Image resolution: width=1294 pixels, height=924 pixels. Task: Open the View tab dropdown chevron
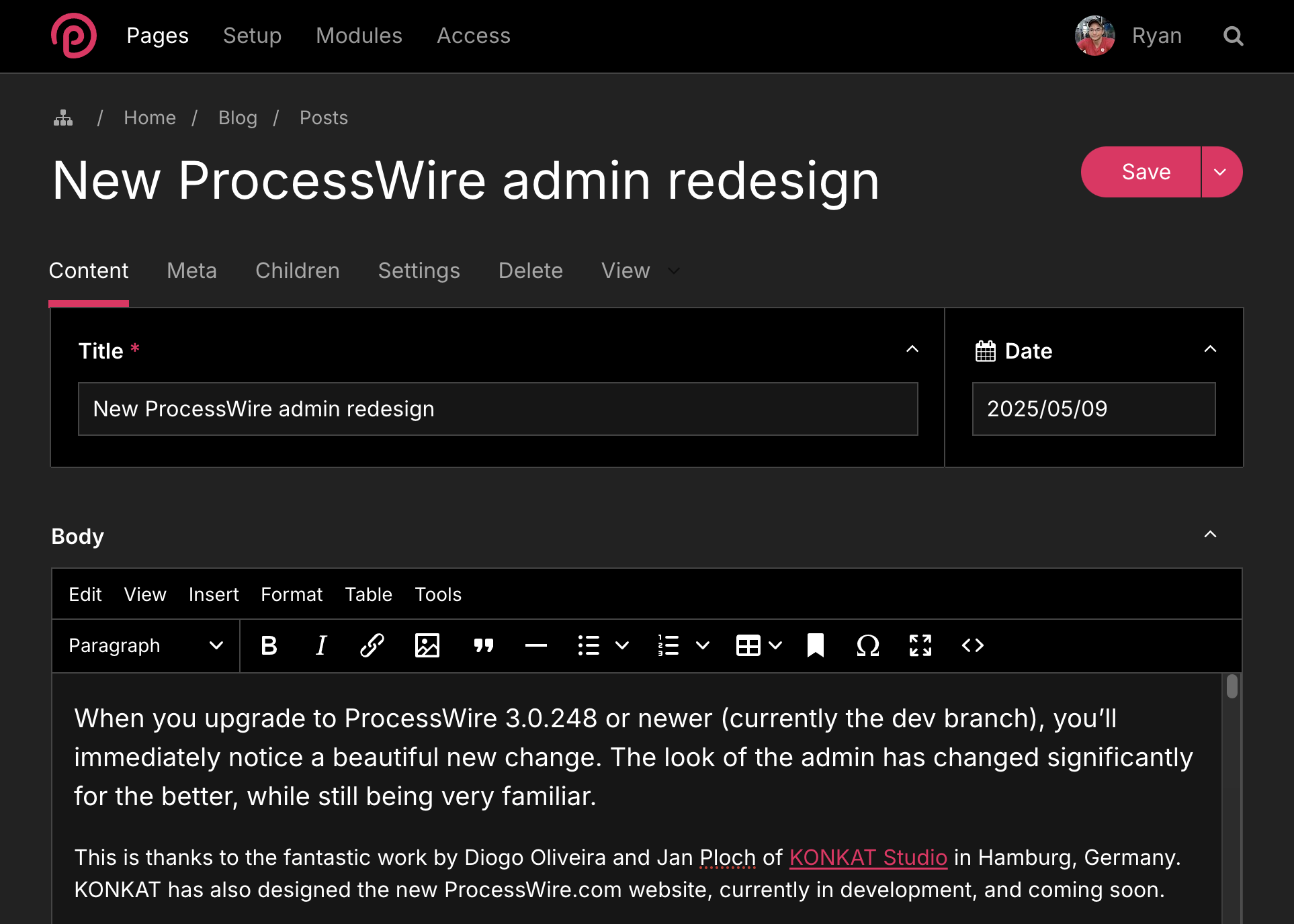[674, 271]
